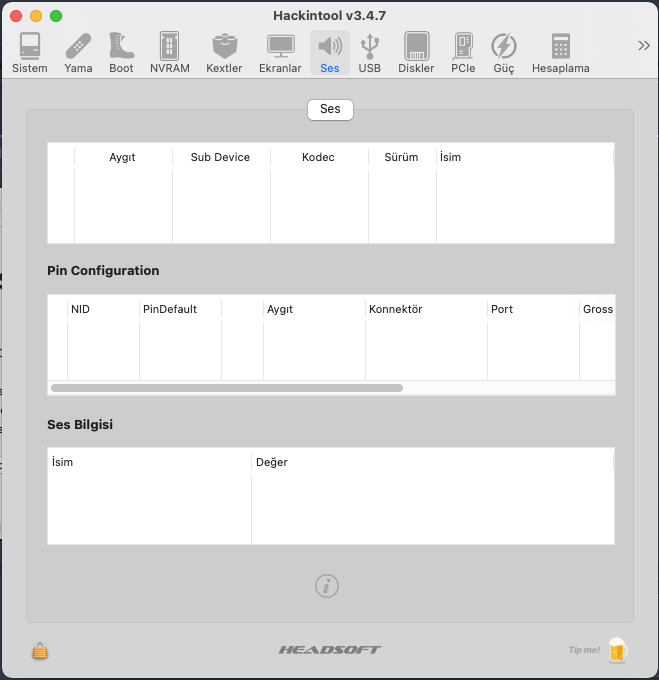Sort by Değer column header
Viewport: 659px width, 680px height.
432,462
